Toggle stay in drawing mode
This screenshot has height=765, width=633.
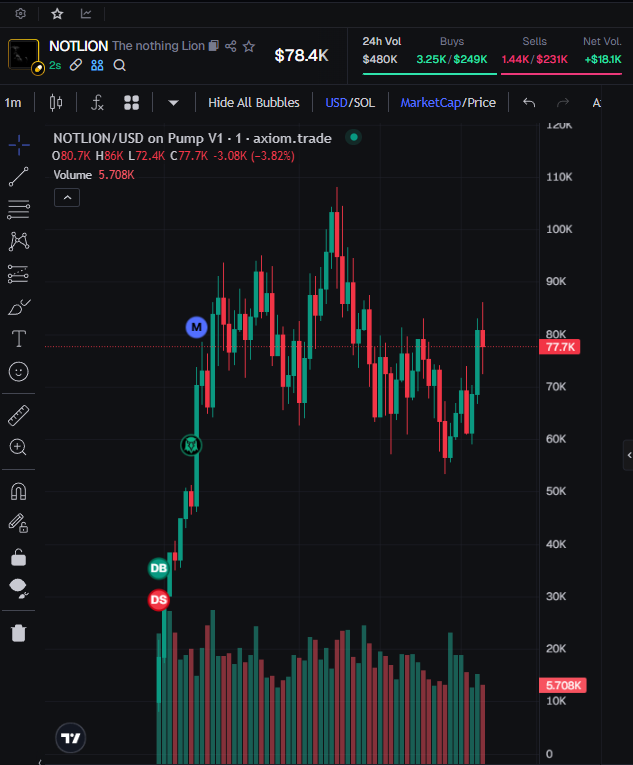point(19,523)
